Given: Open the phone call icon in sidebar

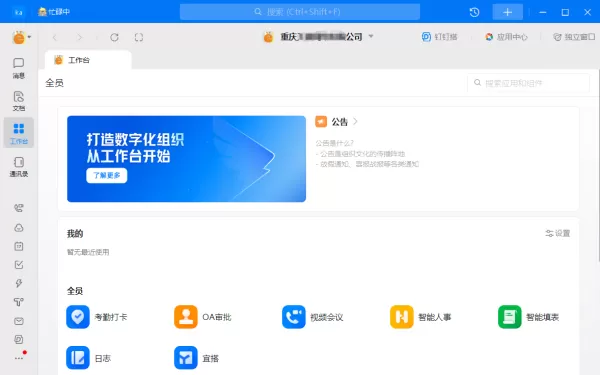Looking at the screenshot, I should point(18,208).
